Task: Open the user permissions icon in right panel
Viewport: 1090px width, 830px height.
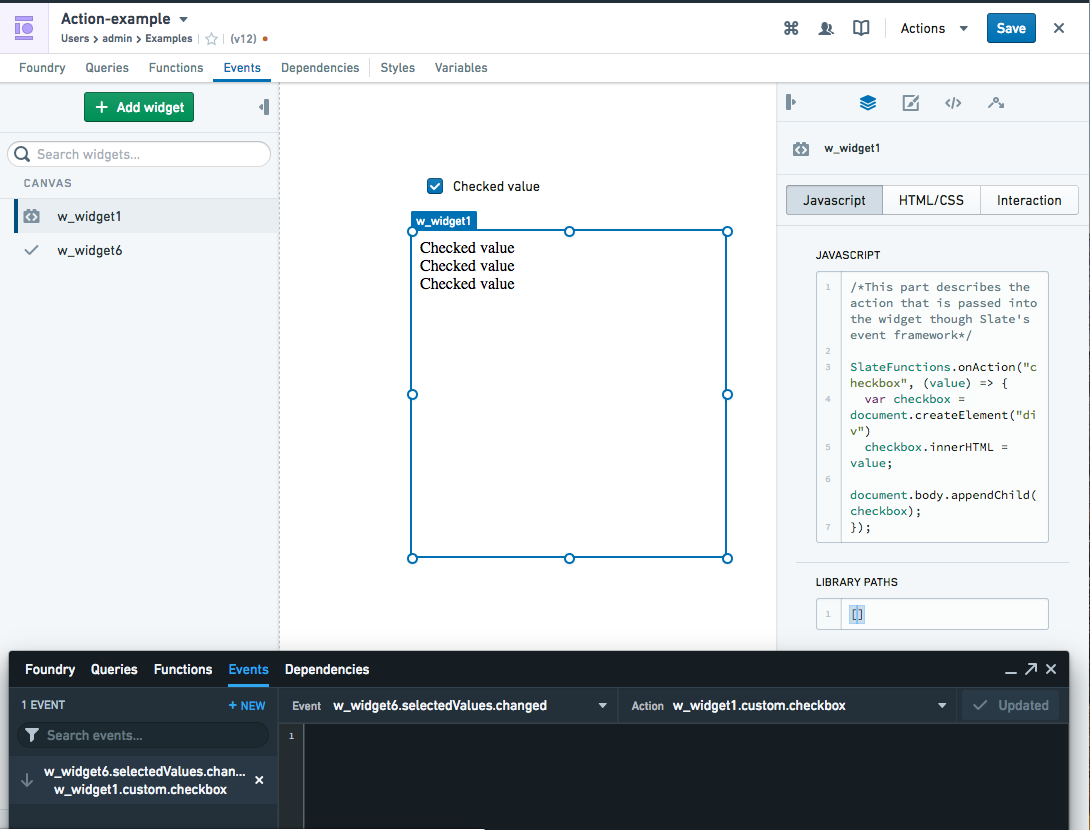Action: pyautogui.click(x=995, y=103)
